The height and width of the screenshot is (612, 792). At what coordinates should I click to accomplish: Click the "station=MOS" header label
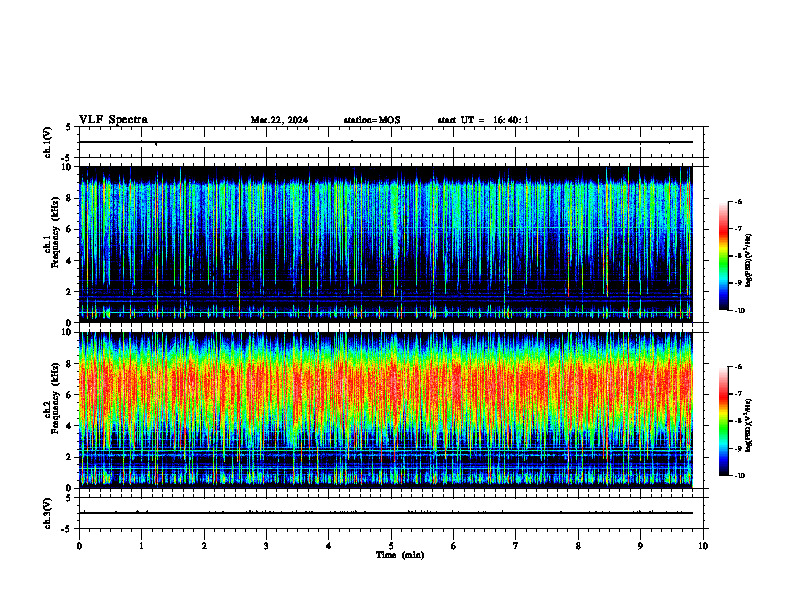[372, 120]
